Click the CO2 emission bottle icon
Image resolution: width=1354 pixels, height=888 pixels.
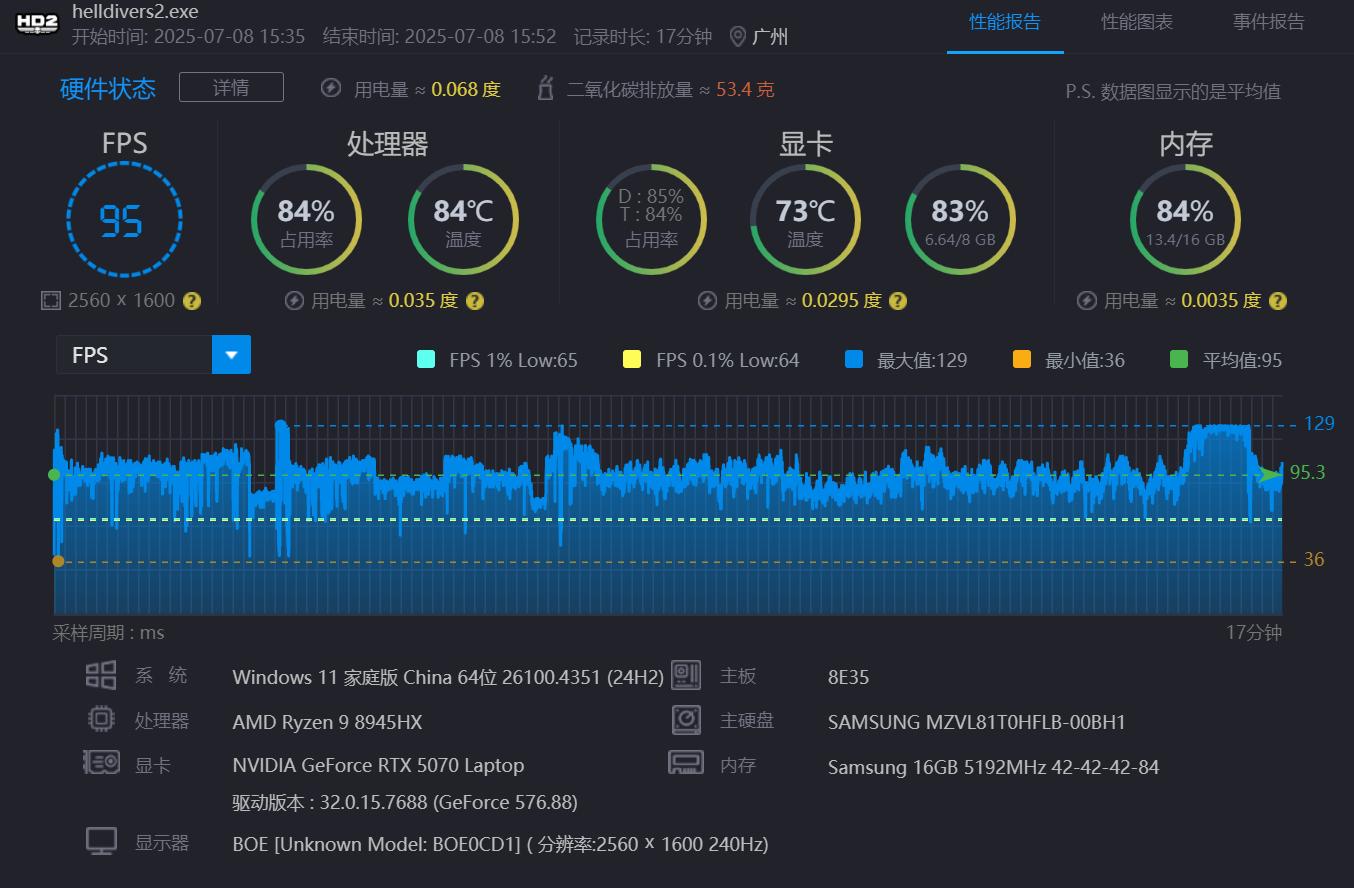(546, 89)
